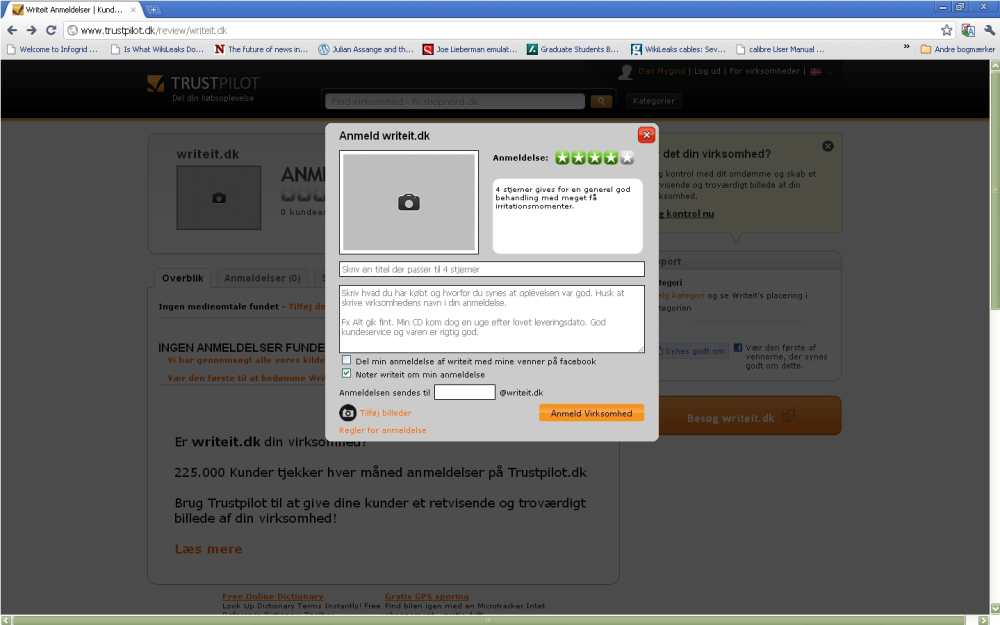This screenshot has height=625, width=1000.
Task: Click the Anmeld Virksomhed button
Action: (591, 413)
